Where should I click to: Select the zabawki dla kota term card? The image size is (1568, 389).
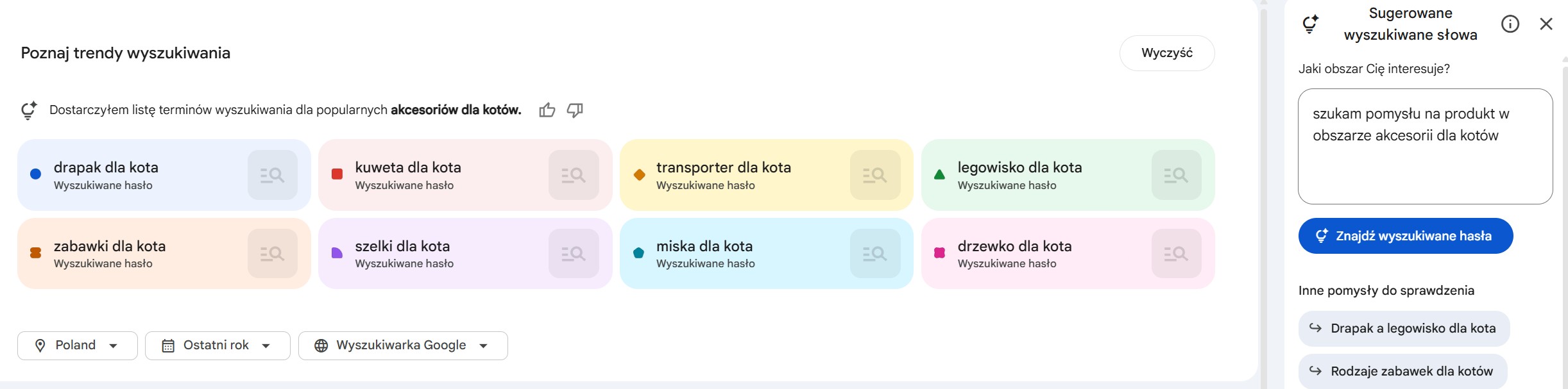coord(128,254)
